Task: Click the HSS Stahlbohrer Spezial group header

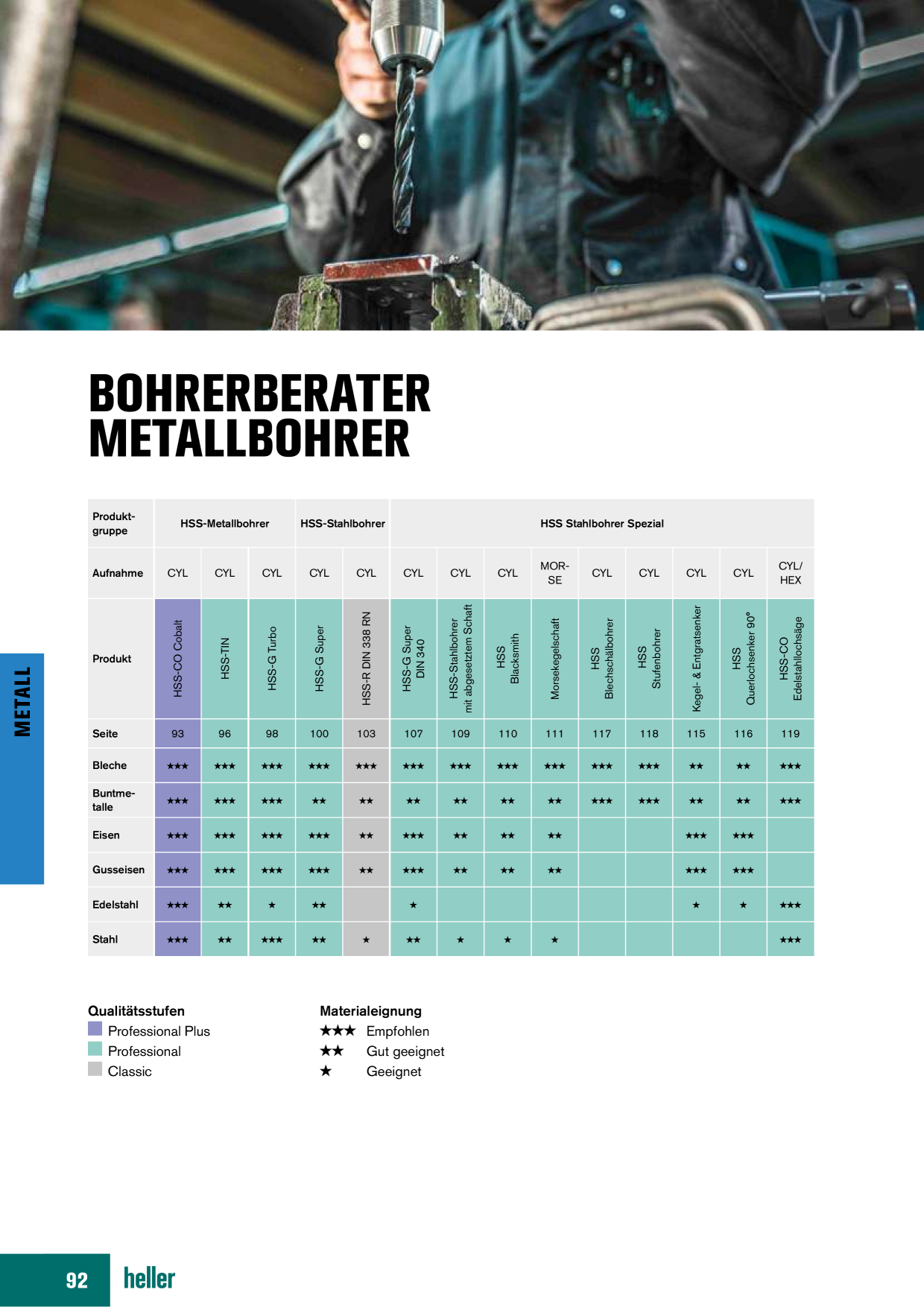Action: (602, 524)
